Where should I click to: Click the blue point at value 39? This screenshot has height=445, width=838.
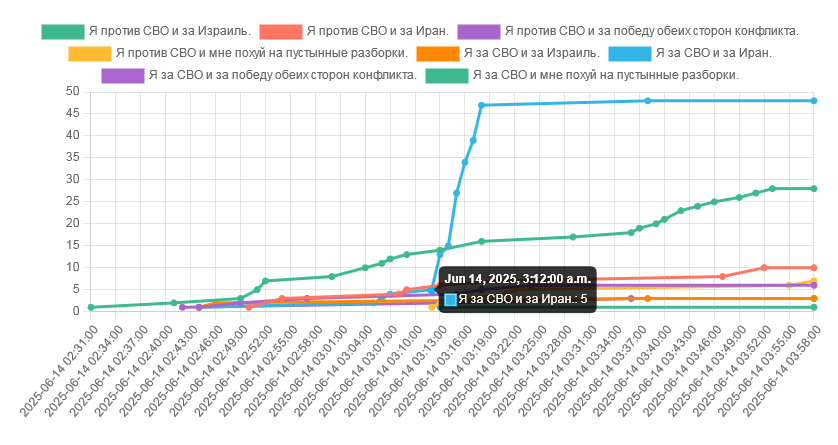[473, 140]
